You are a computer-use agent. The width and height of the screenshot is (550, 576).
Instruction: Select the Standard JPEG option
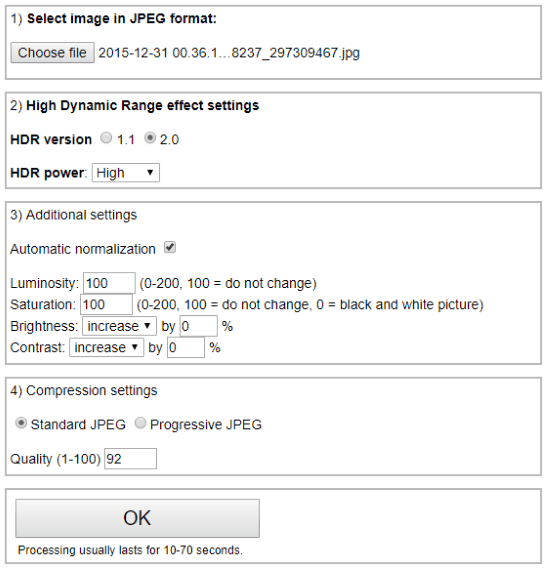pos(21,424)
